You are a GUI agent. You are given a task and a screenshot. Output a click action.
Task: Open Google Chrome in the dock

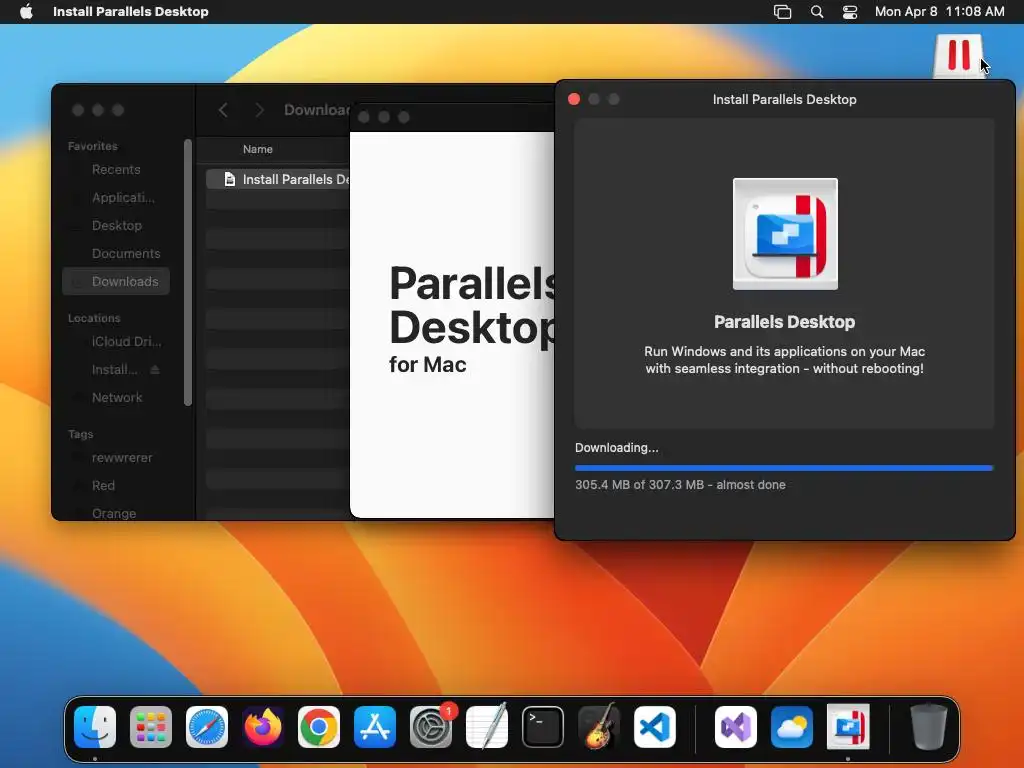[319, 727]
